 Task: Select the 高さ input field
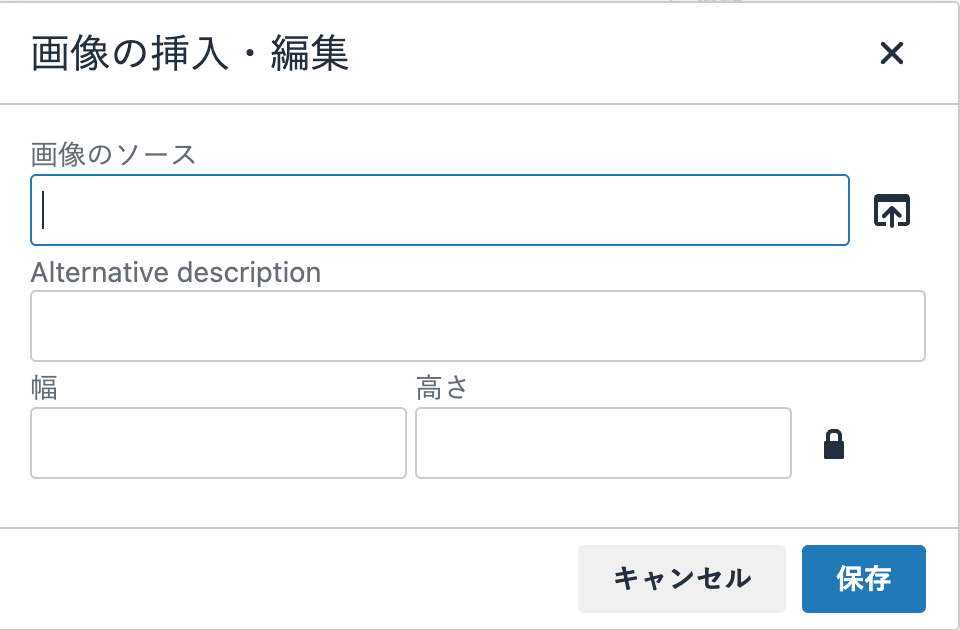pyautogui.click(x=603, y=443)
